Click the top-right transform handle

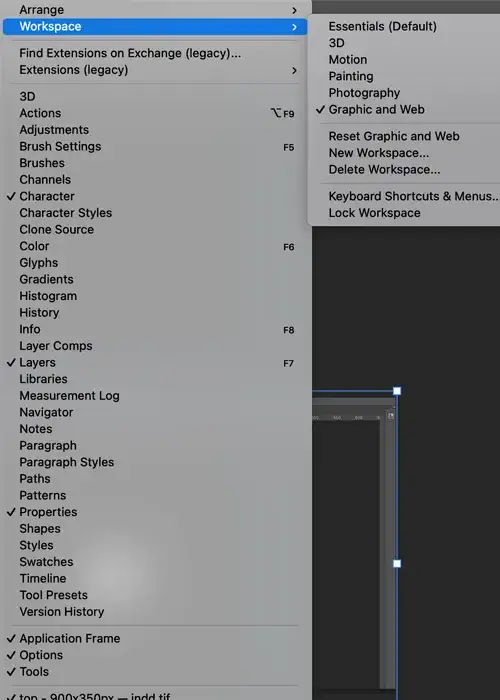point(397,391)
